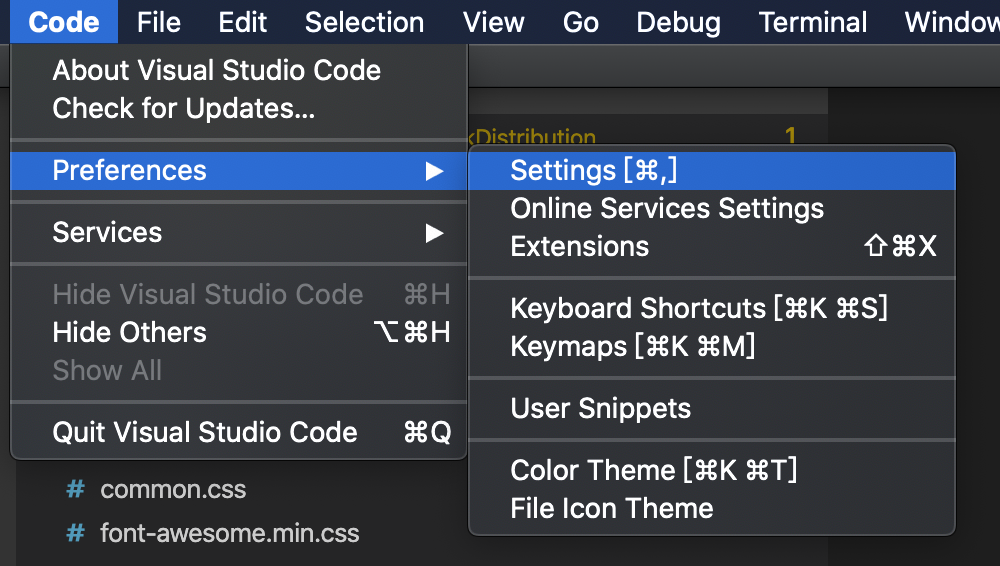Screen dimensions: 1000x566
Task: Open common.css in the explorer
Action: (173, 489)
